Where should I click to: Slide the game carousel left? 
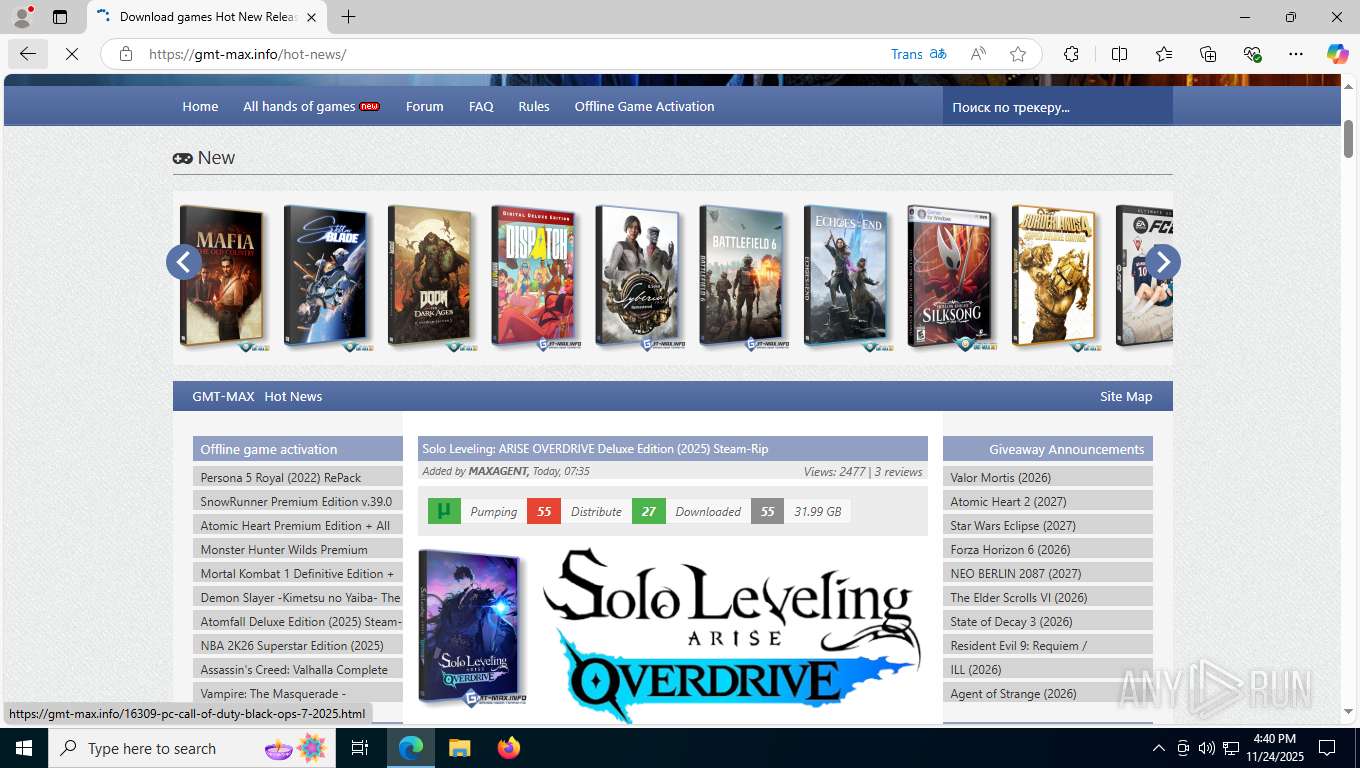[x=184, y=262]
